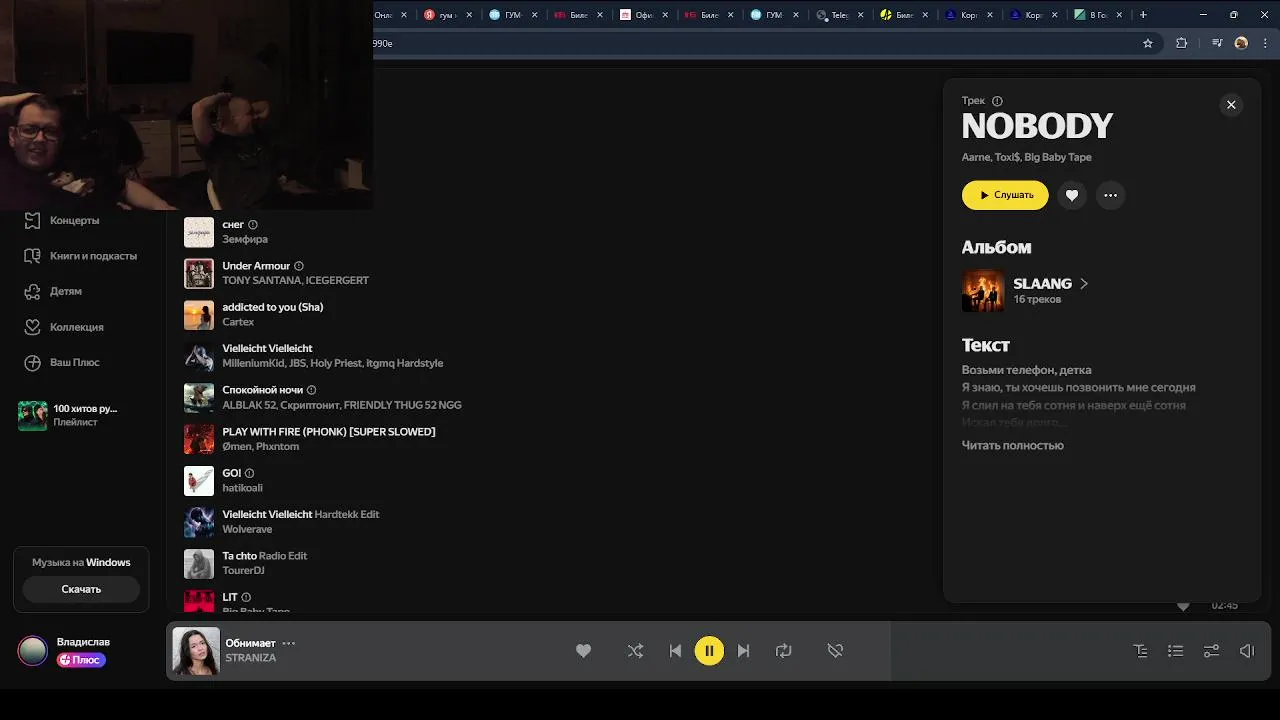Open the Обнимает player cover thumbnail
The width and height of the screenshot is (1280, 720).
(x=196, y=651)
